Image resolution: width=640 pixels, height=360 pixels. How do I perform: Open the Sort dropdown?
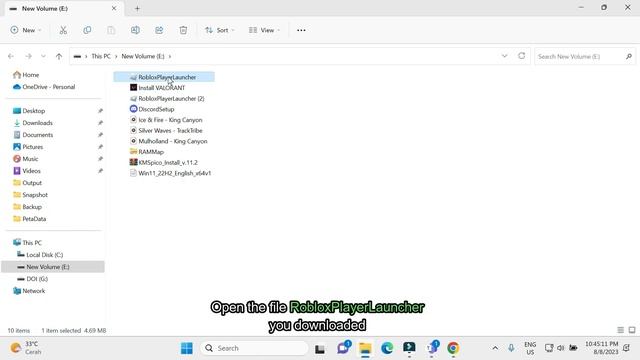[x=220, y=30]
